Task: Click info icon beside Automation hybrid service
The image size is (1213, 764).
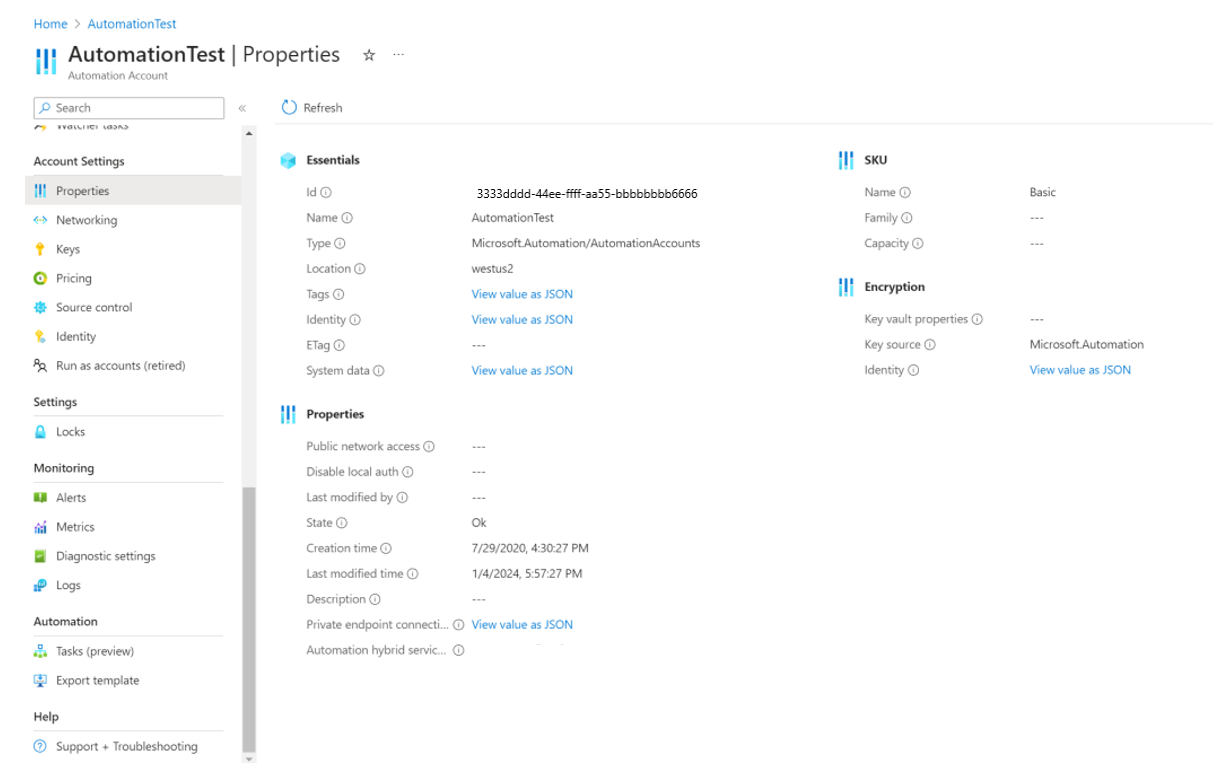Action: (458, 650)
